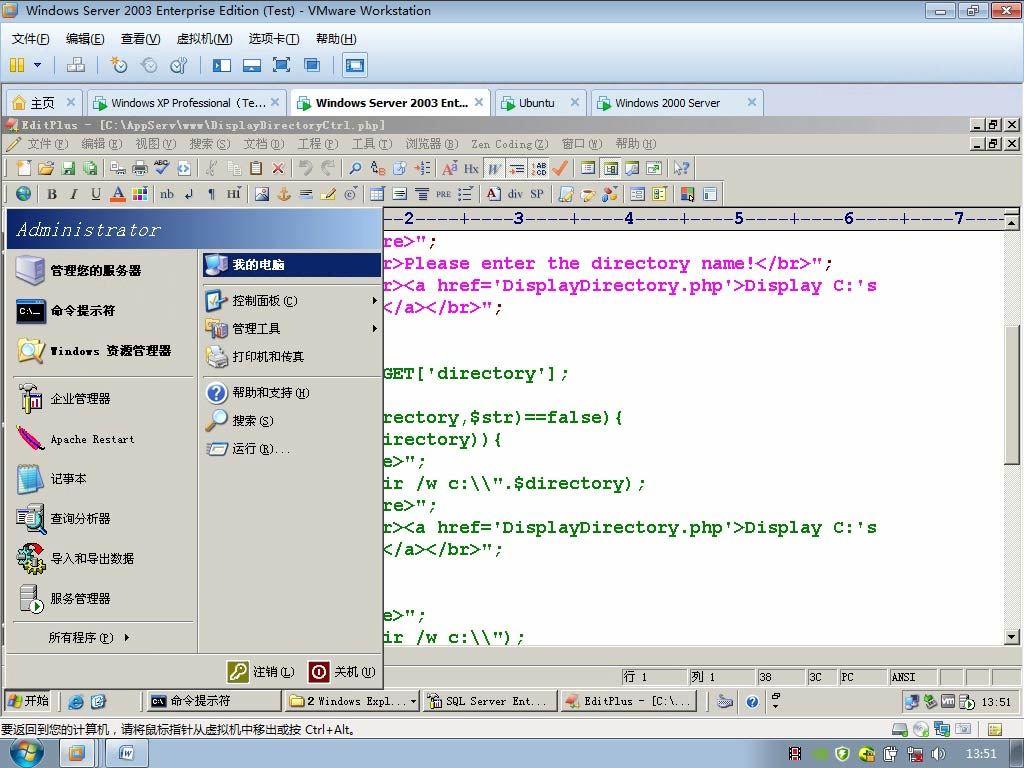Open the font color A dropdown
This screenshot has height=768, width=1024.
pos(118,194)
